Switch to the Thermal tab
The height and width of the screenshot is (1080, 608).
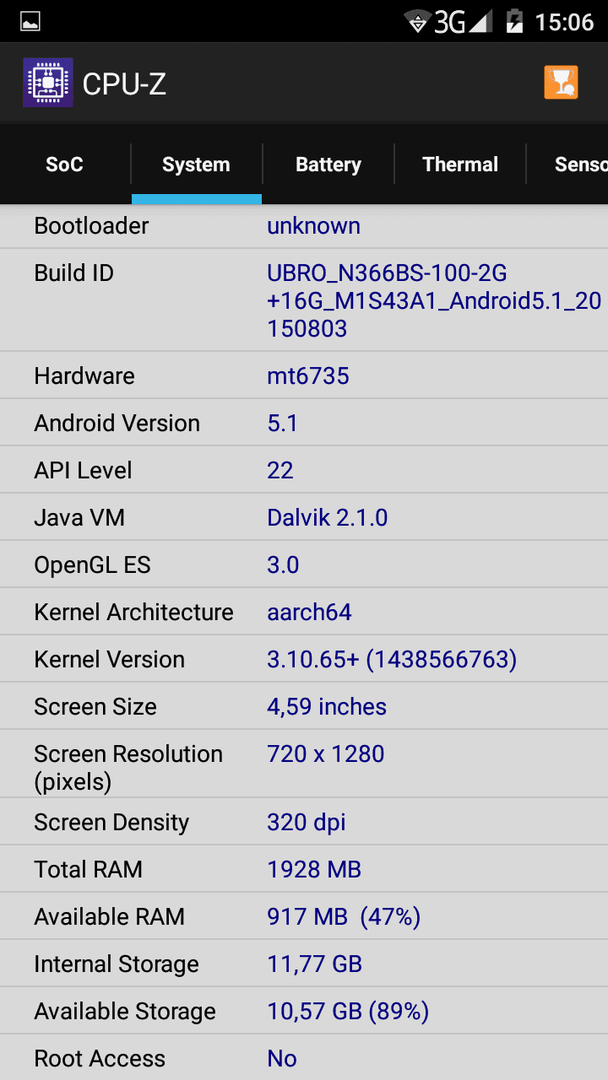click(460, 165)
